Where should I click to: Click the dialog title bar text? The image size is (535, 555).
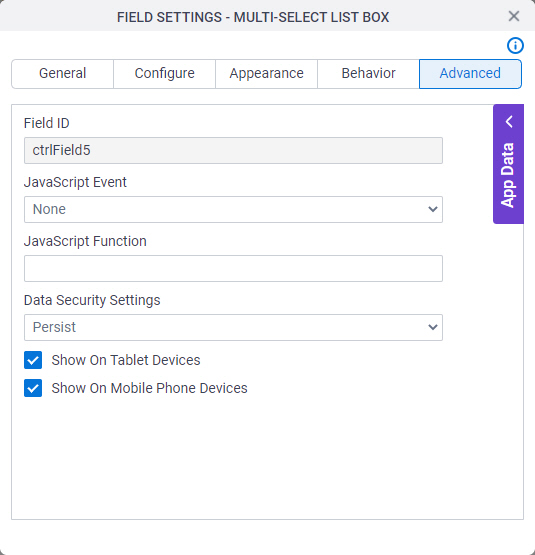point(253,17)
